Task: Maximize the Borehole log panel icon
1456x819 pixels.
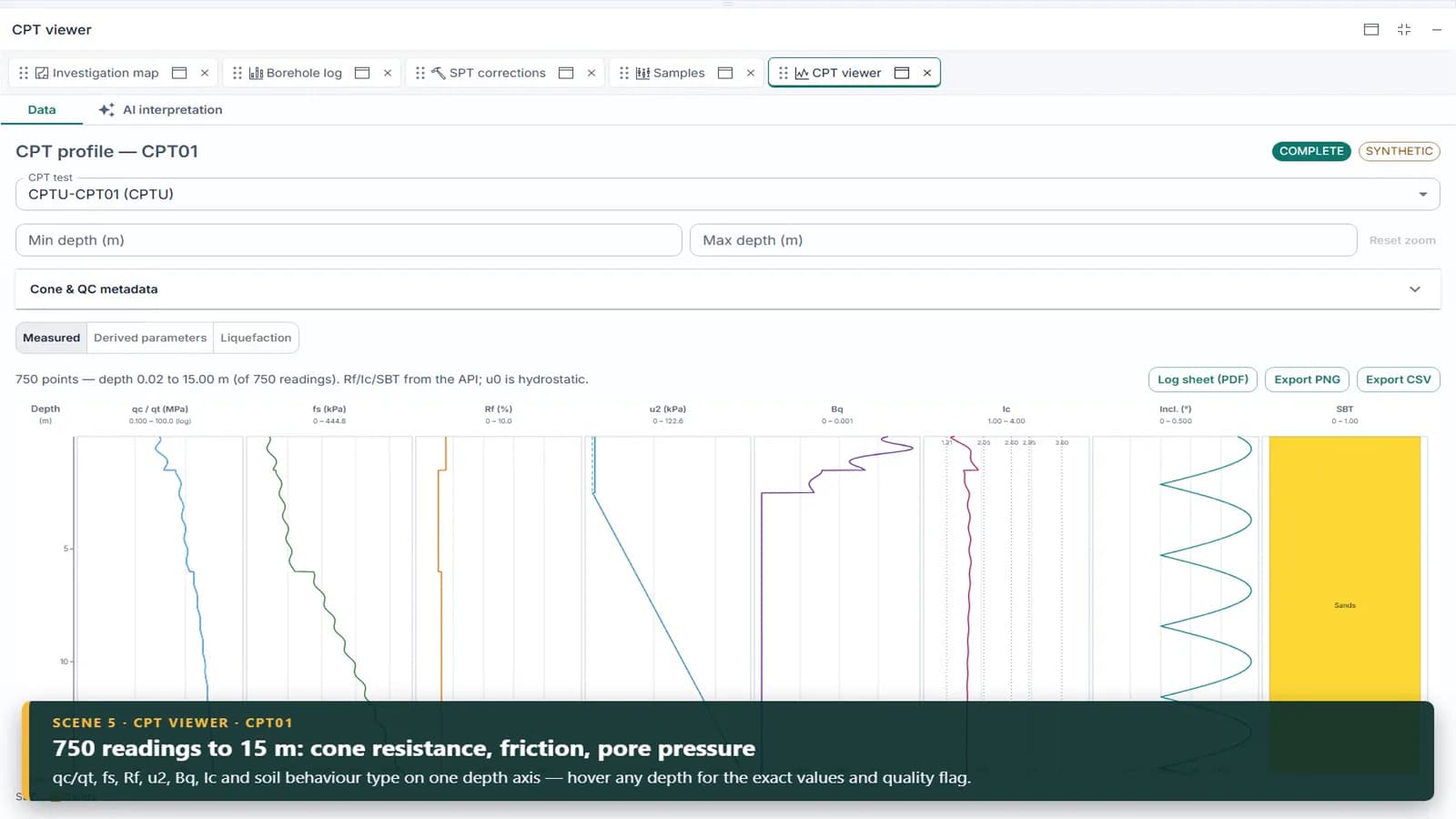Action: tap(362, 73)
